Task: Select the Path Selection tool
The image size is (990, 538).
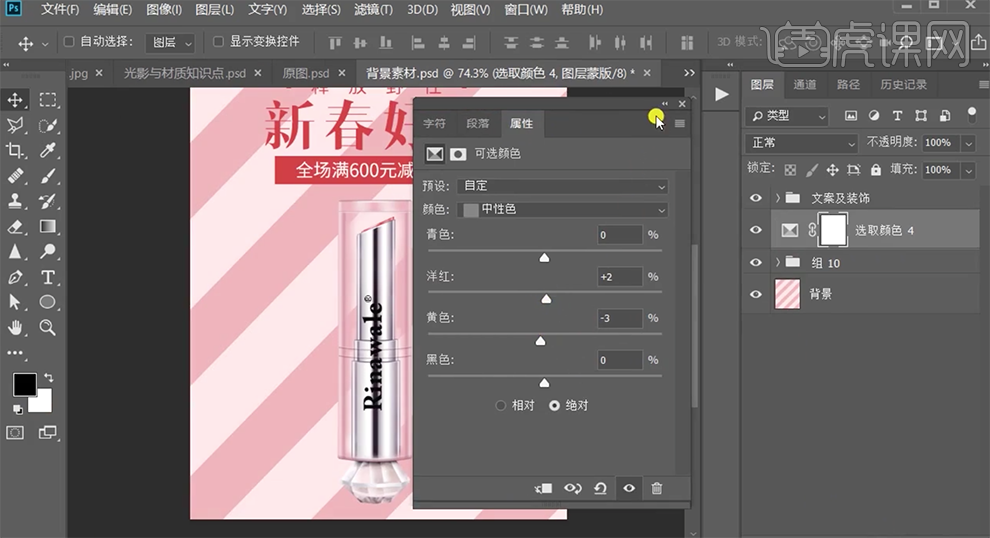Action: coord(15,302)
